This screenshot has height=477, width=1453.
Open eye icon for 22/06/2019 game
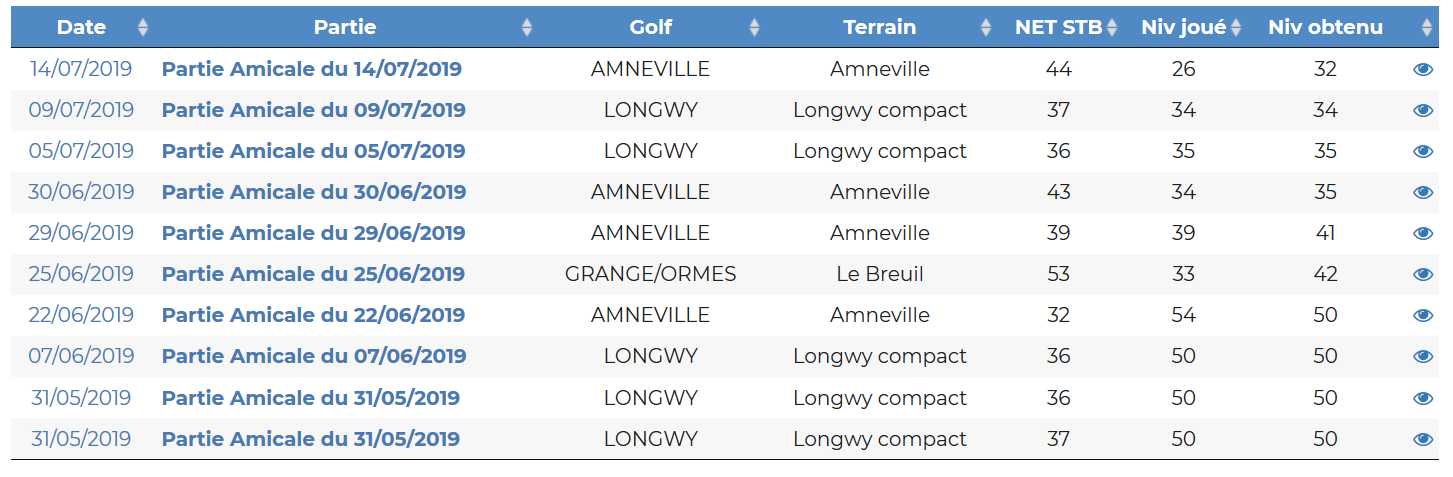tap(1422, 316)
